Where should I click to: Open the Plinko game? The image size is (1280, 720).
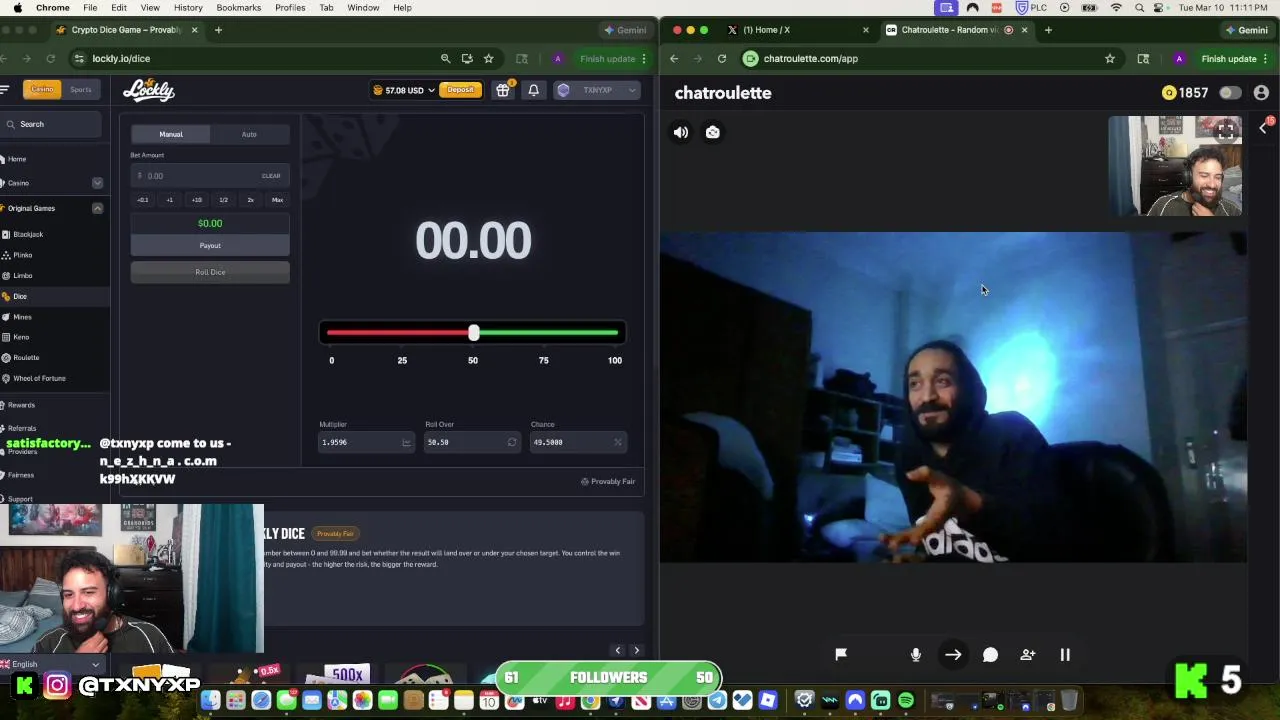click(22, 255)
